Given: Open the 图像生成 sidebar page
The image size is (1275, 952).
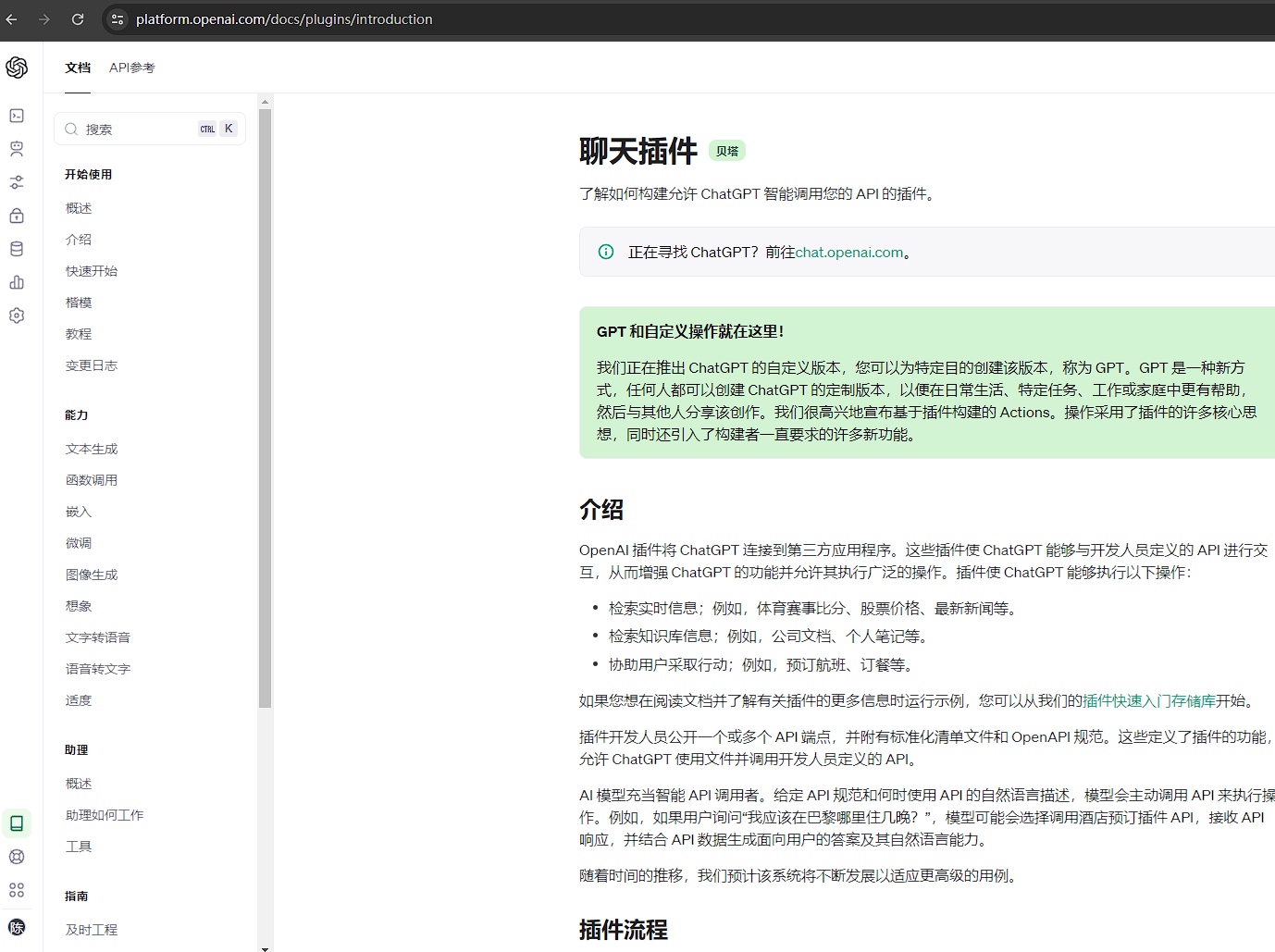Looking at the screenshot, I should 92,575.
